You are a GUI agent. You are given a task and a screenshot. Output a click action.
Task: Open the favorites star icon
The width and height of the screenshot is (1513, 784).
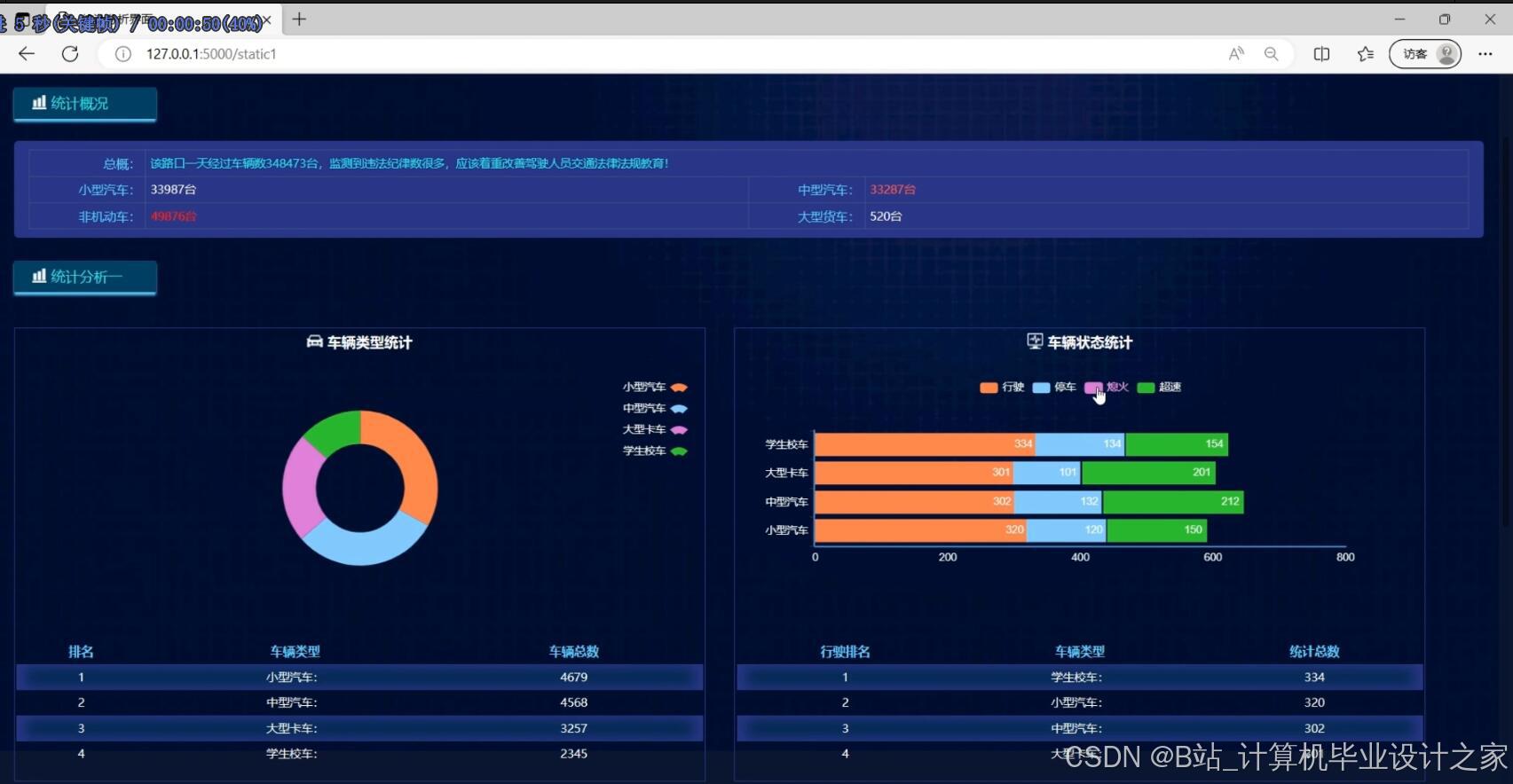click(1366, 54)
